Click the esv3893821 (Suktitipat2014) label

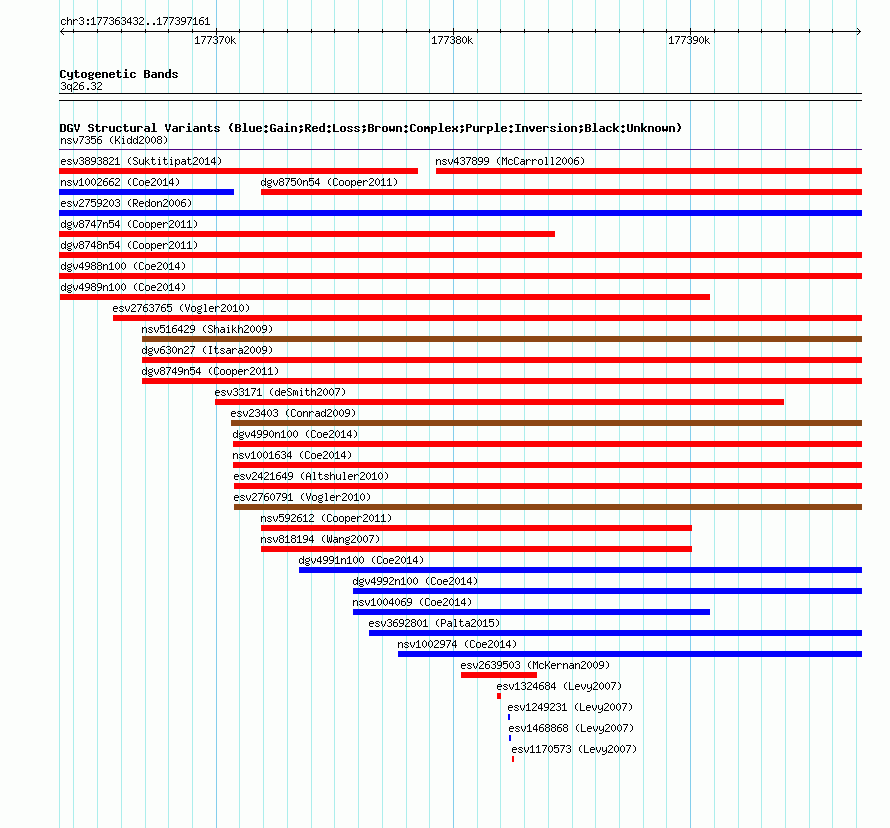pos(141,161)
